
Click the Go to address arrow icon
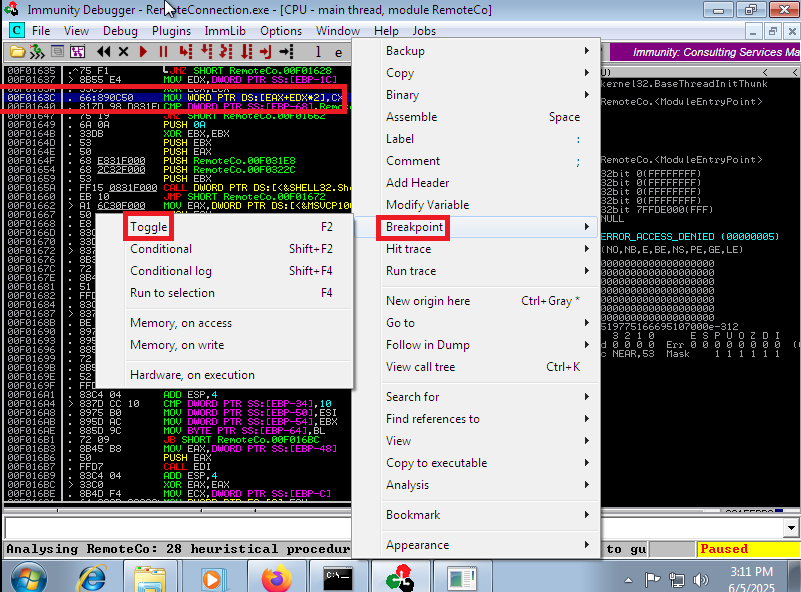coord(286,52)
